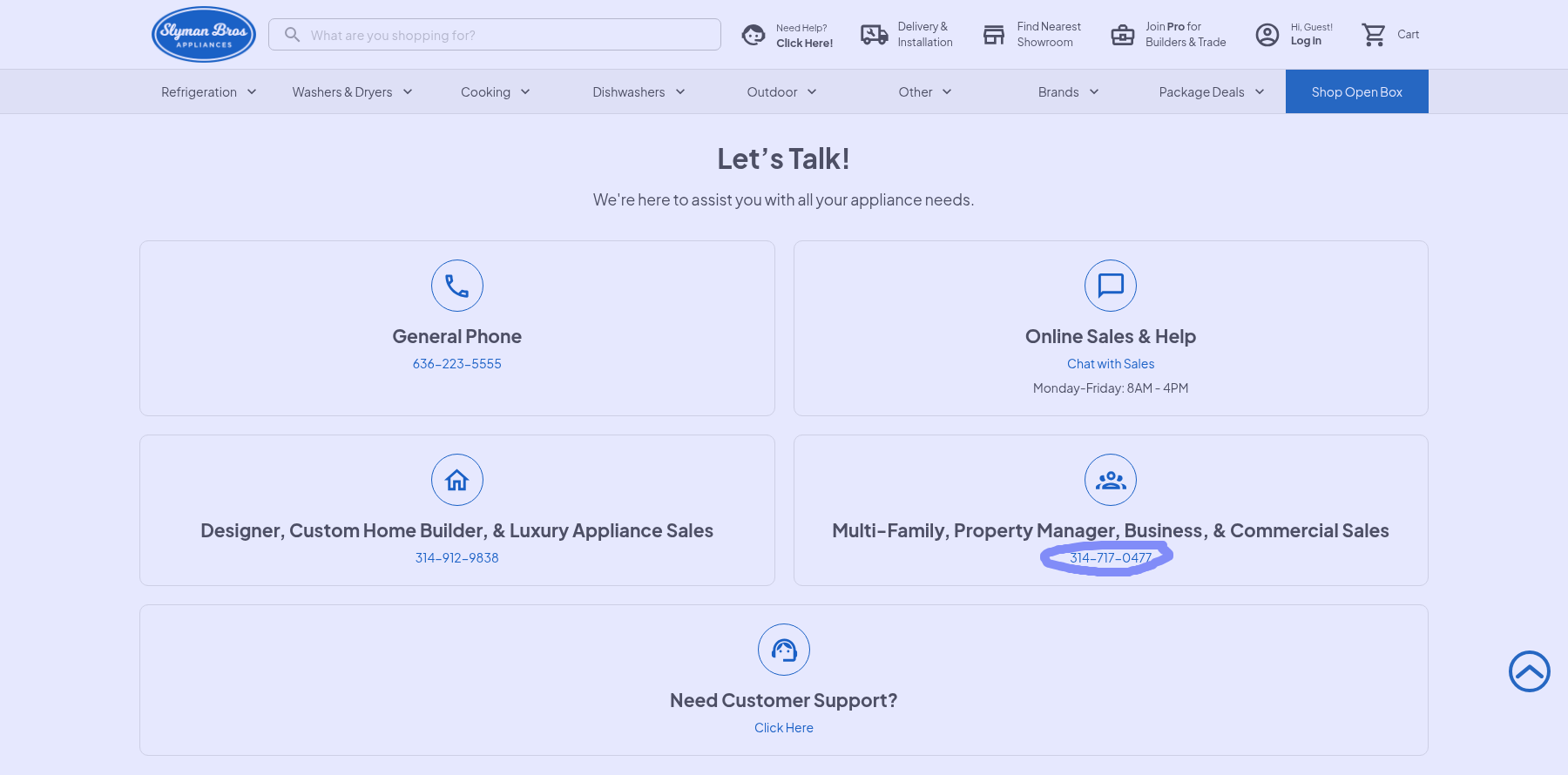
Task: Expand the Washers & Dryers dropdown
Action: tap(352, 92)
